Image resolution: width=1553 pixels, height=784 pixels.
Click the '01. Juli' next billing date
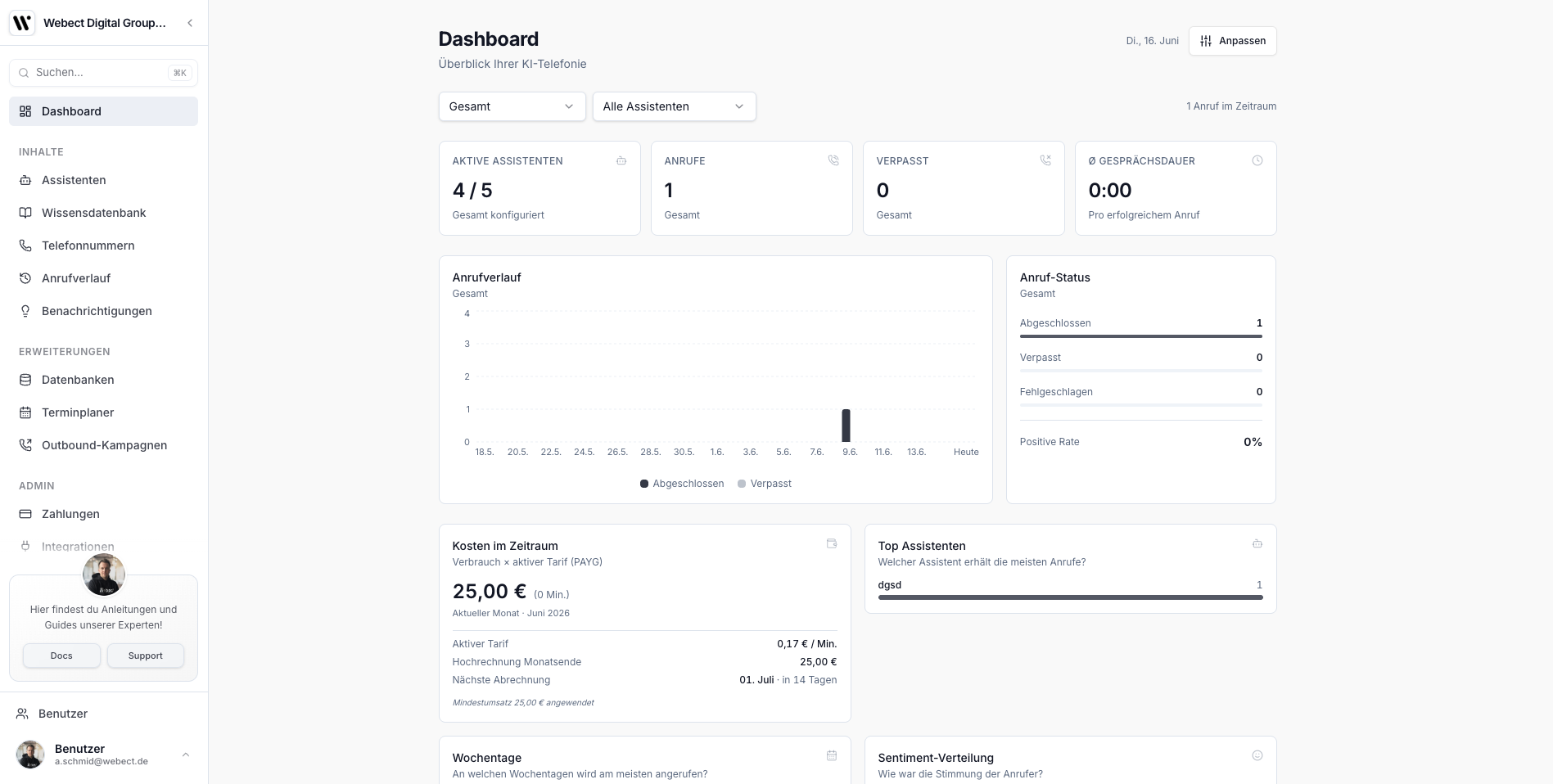click(756, 680)
